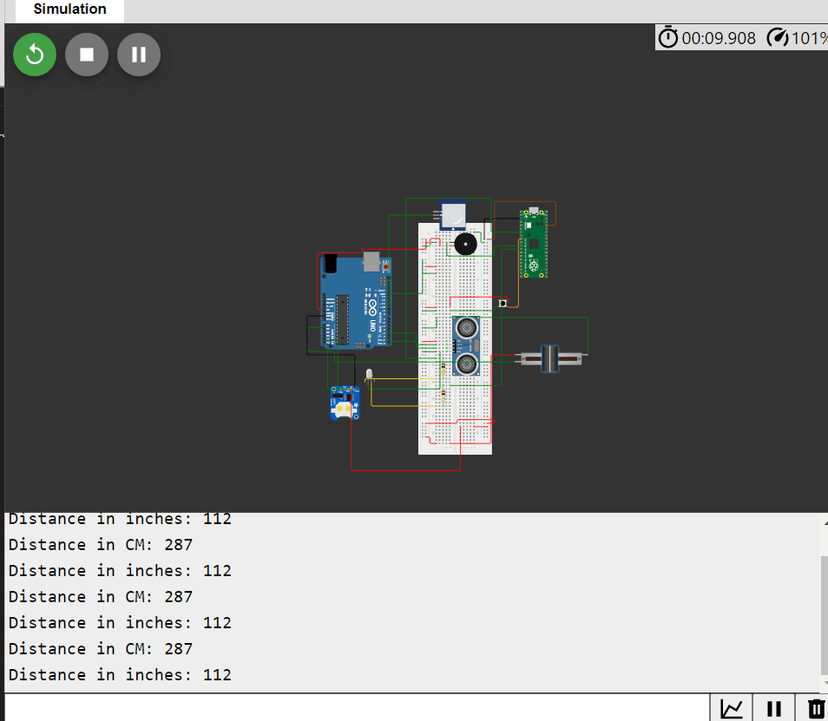Switch to the Simulation tab
The width and height of the screenshot is (828, 721).
(x=69, y=10)
